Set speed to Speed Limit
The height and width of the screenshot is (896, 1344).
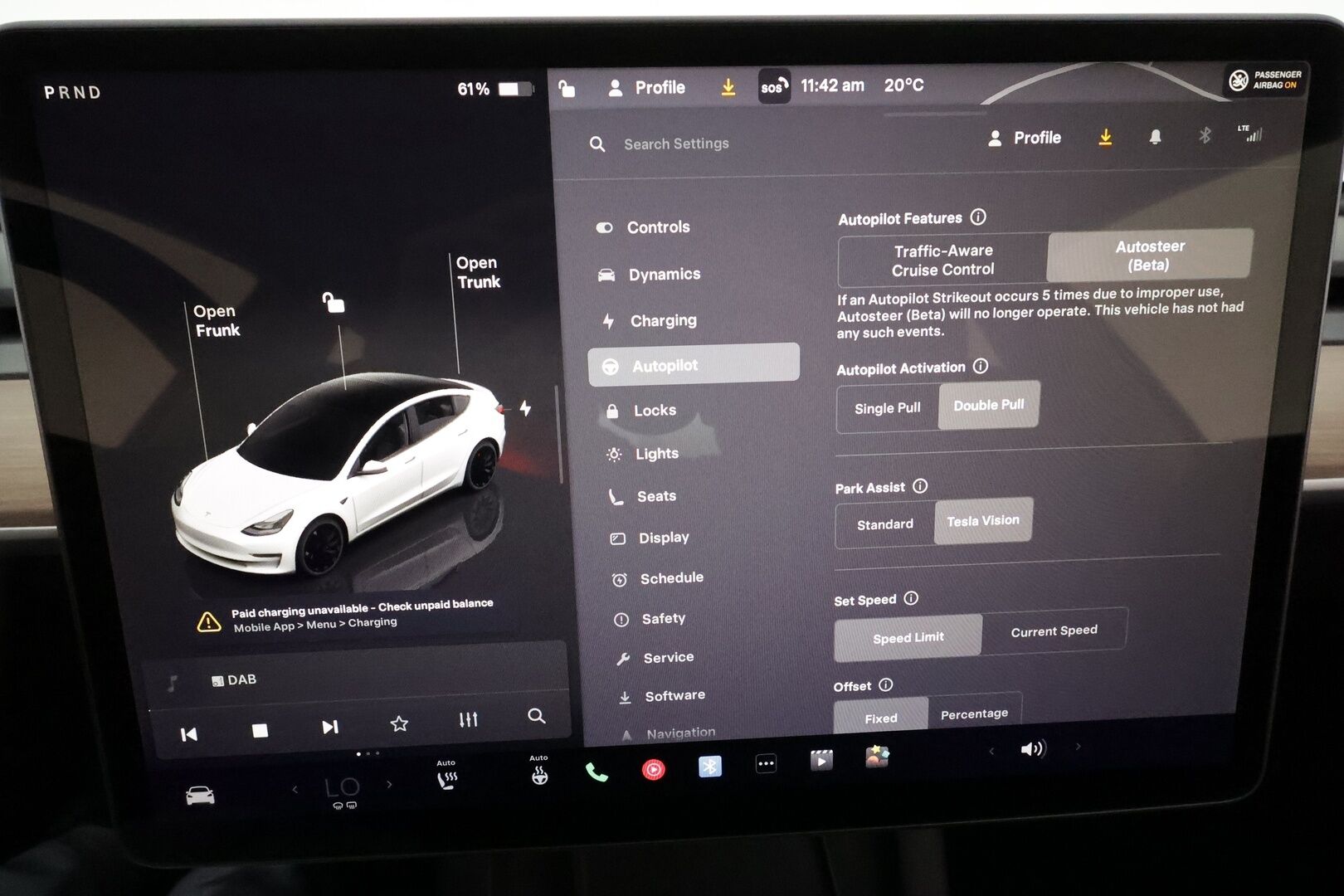click(908, 637)
